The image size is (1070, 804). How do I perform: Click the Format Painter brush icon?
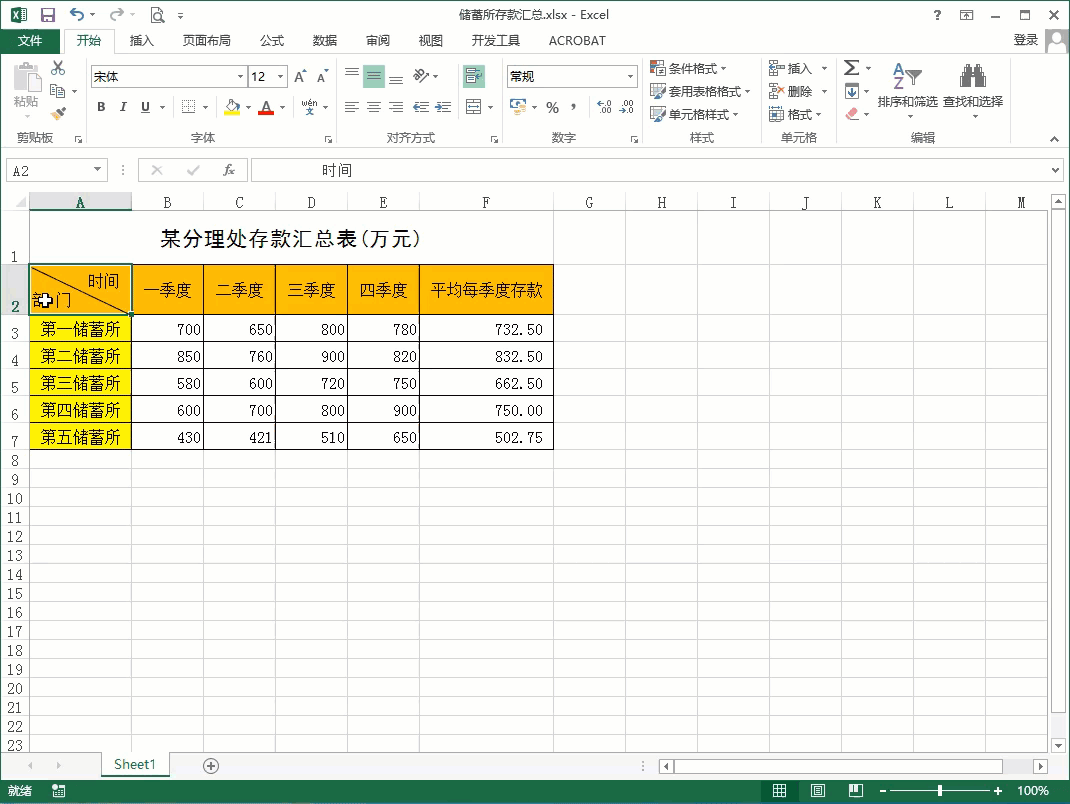point(58,113)
